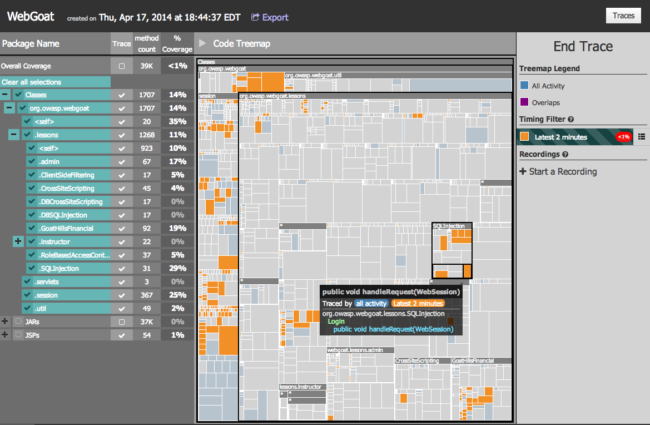Click the Overlaps purple swatch
The width and height of the screenshot is (650, 425).
(524, 102)
